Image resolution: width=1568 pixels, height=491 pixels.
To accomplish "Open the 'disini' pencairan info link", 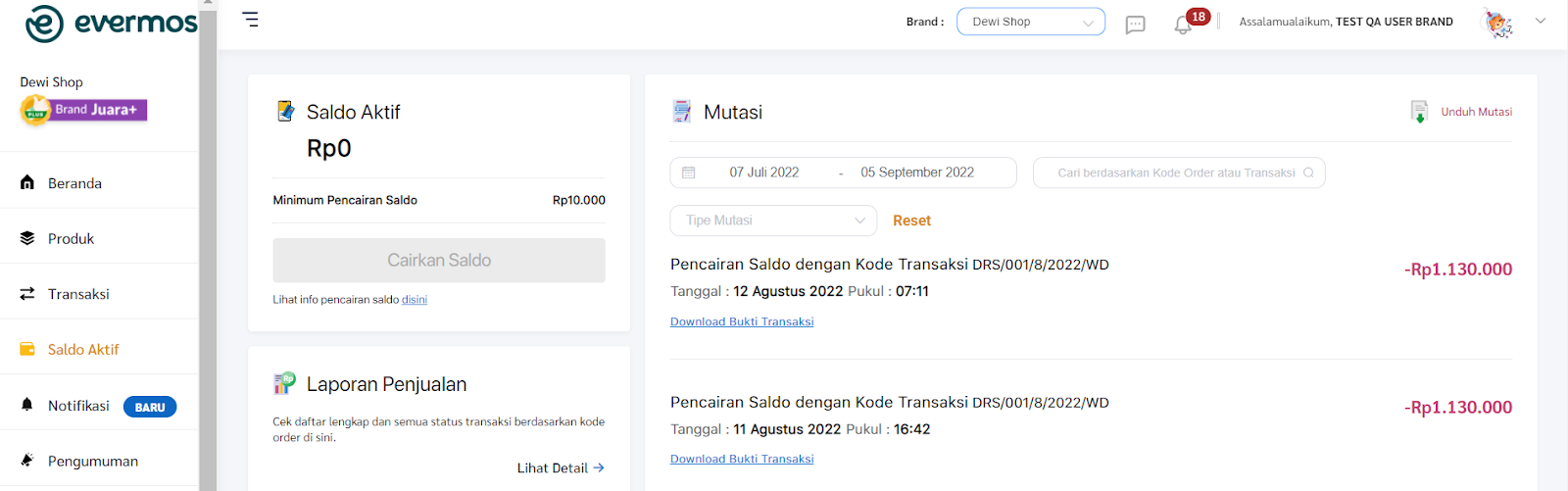I will (x=415, y=300).
